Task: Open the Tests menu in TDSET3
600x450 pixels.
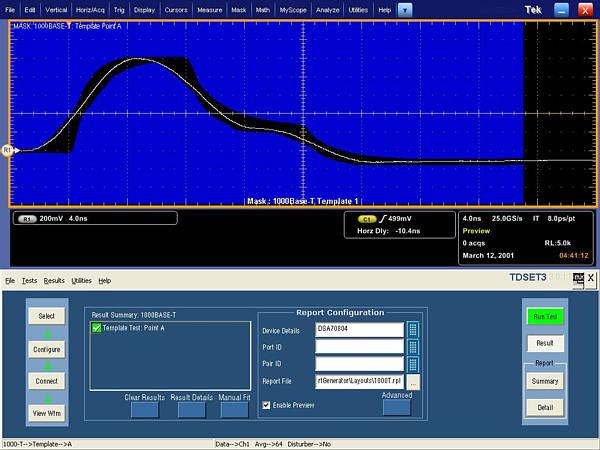Action: 30,281
